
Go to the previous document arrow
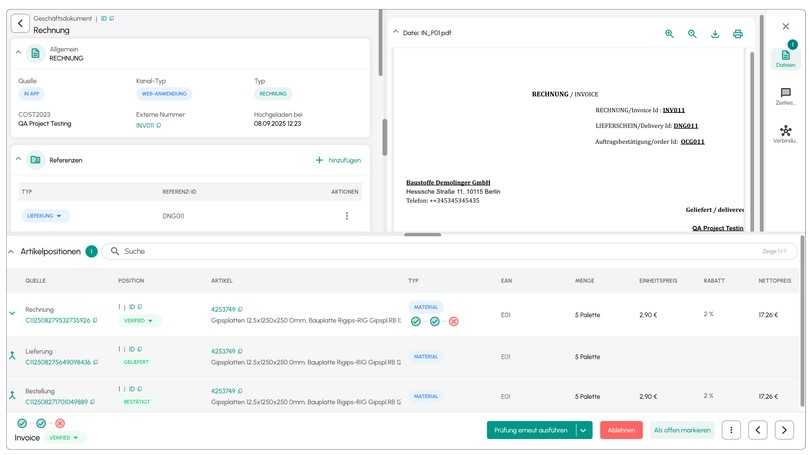[758, 429]
